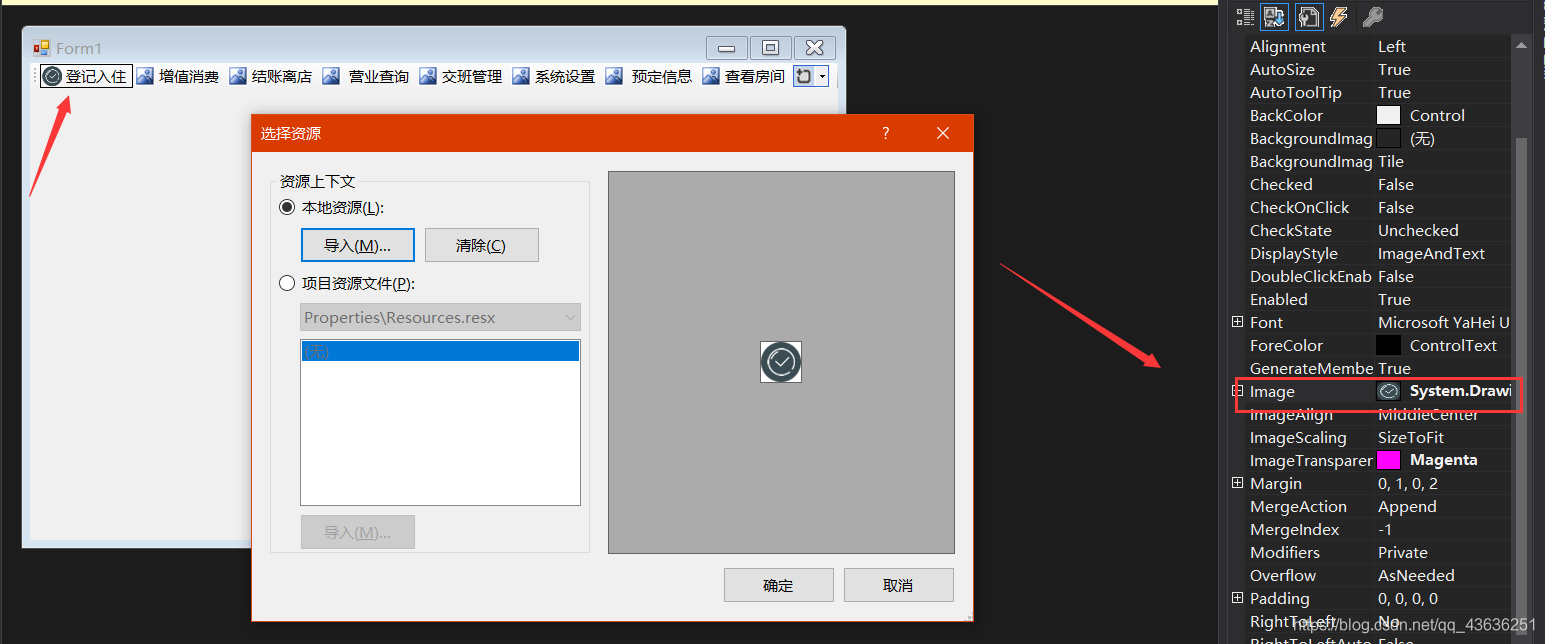Click the toolstrip grip handle
The width and height of the screenshot is (1545, 644).
click(35, 76)
